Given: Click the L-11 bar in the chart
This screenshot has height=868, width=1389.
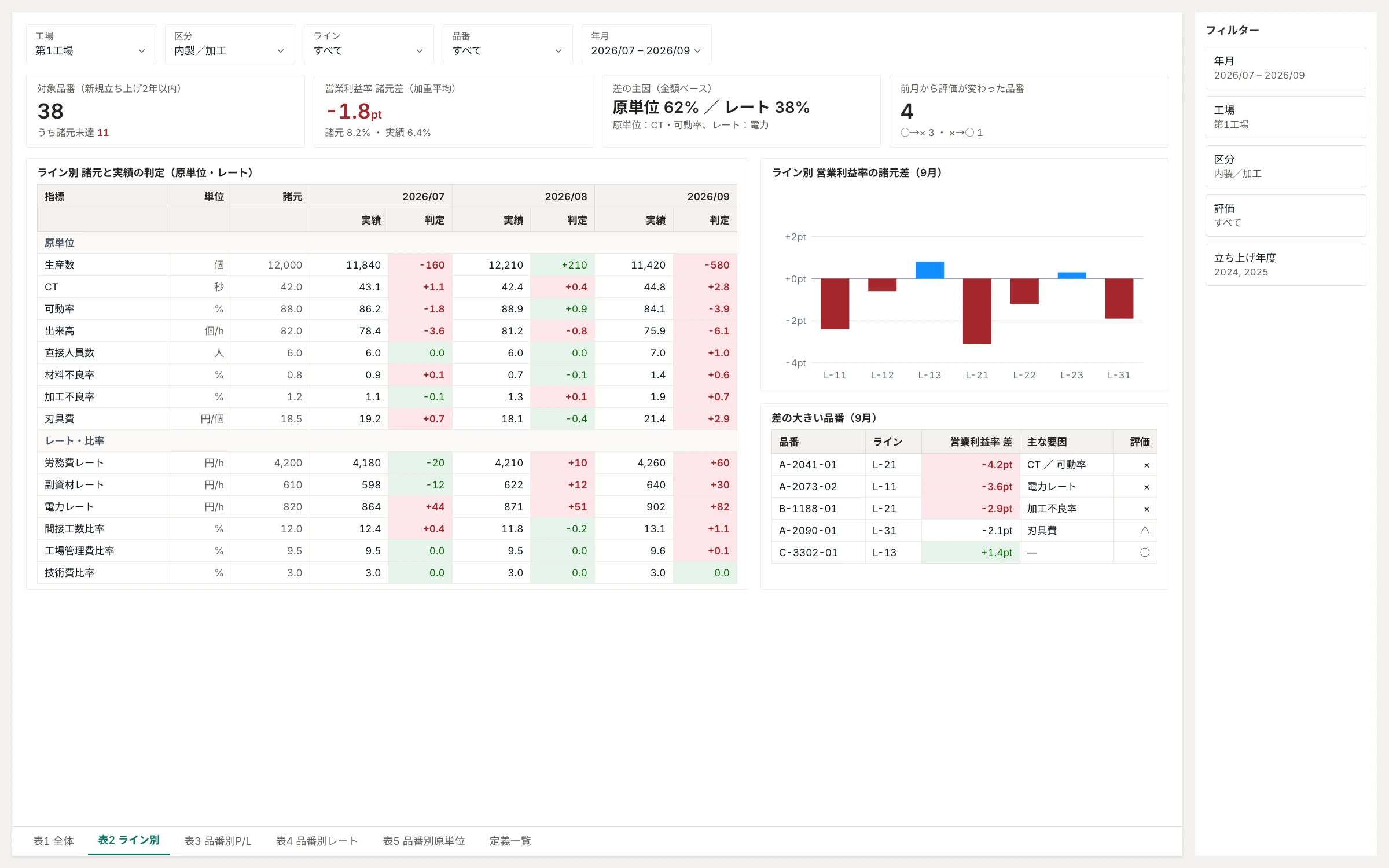Looking at the screenshot, I should pyautogui.click(x=835, y=304).
